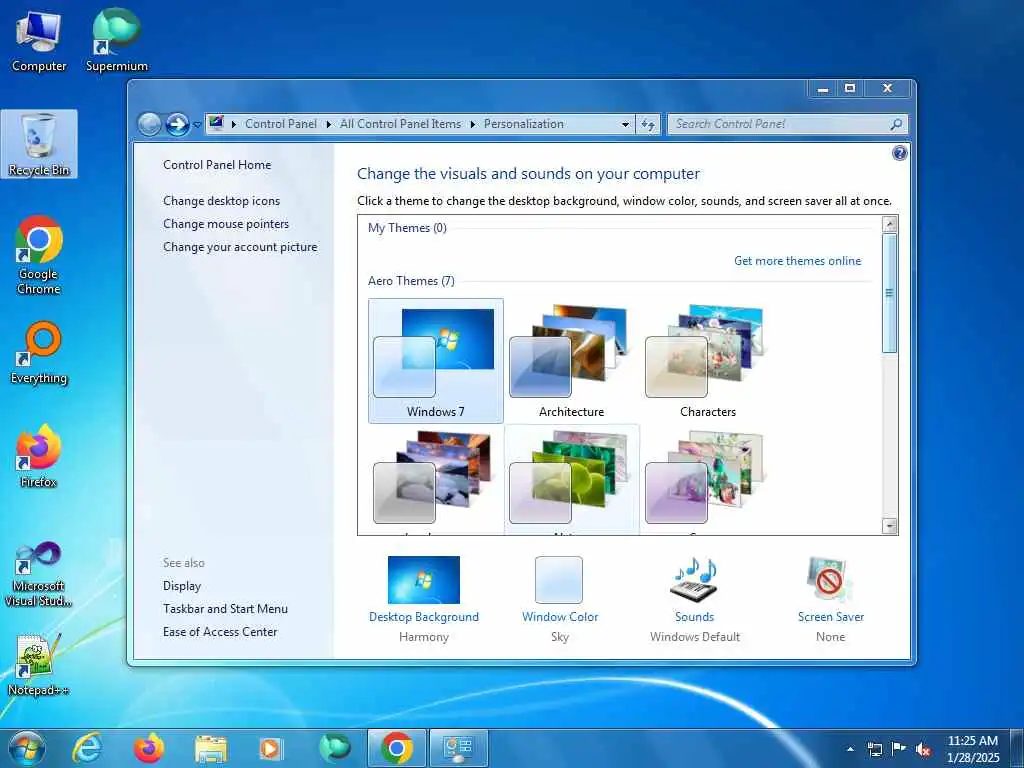The image size is (1024, 768).
Task: Open Windows Media Player from the taskbar
Action: pyautogui.click(x=271, y=748)
